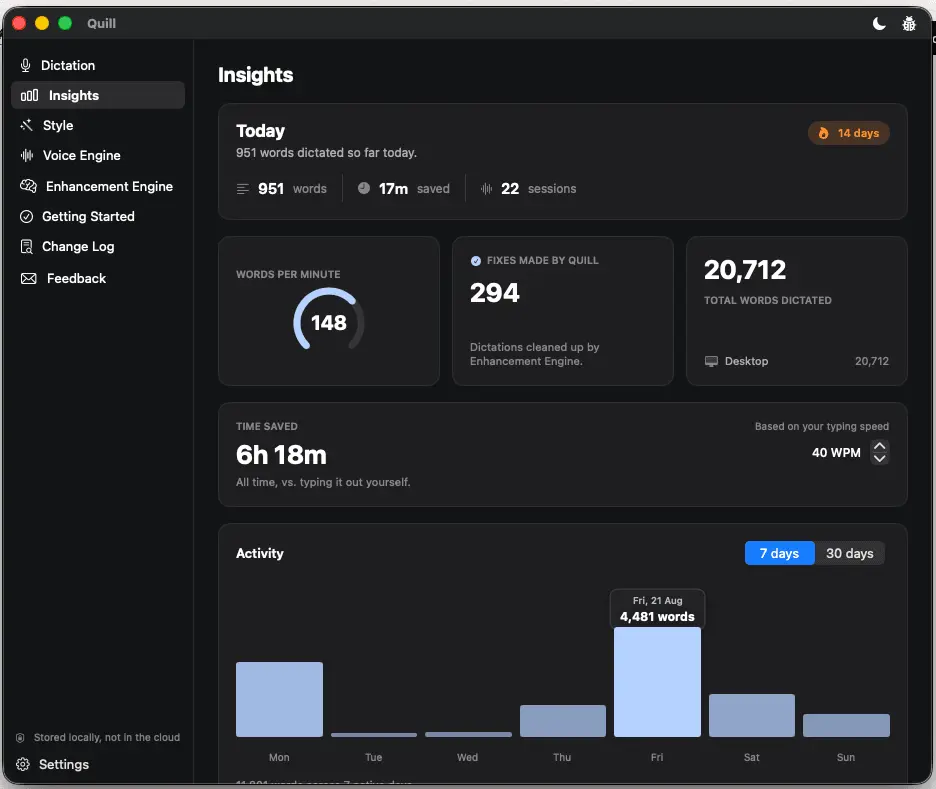View the Change Log
Image resolution: width=936 pixels, height=789 pixels.
point(98,246)
